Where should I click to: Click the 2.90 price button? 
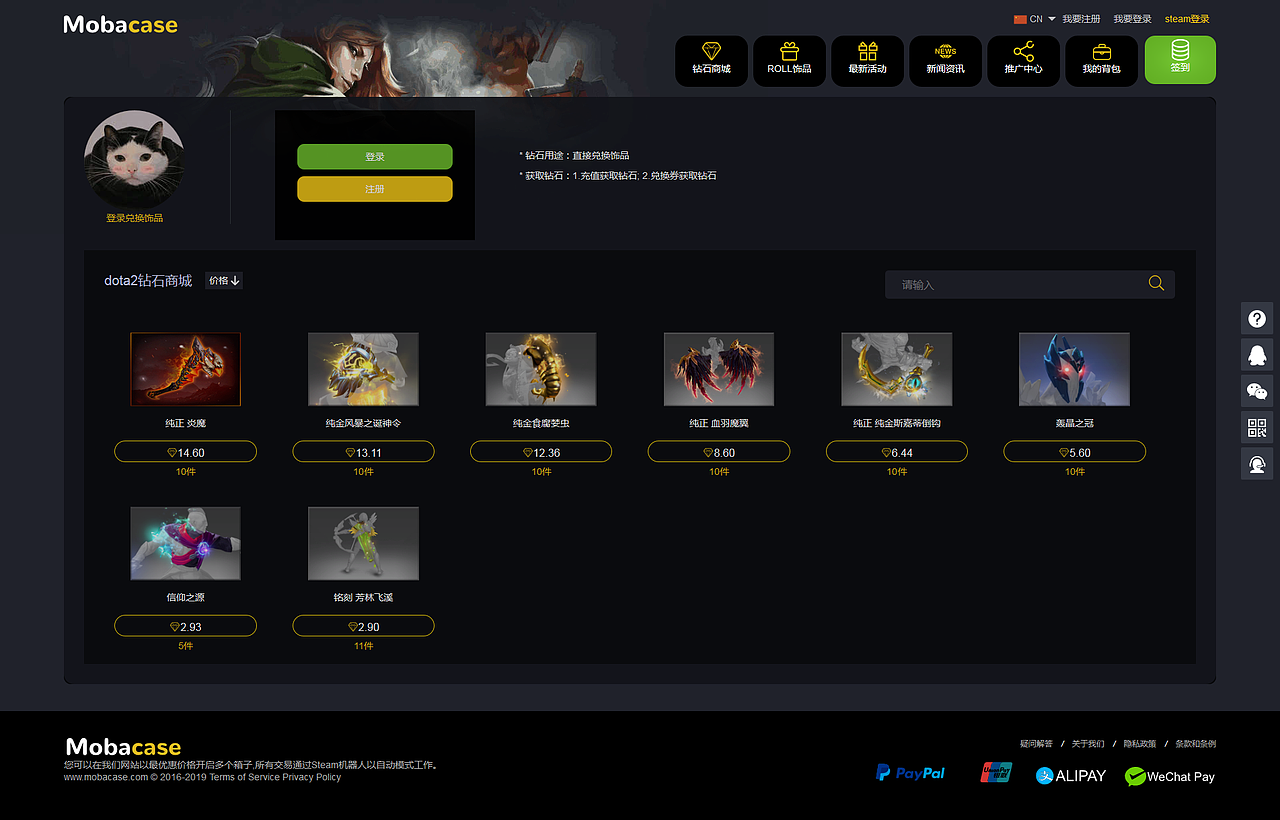tap(363, 626)
